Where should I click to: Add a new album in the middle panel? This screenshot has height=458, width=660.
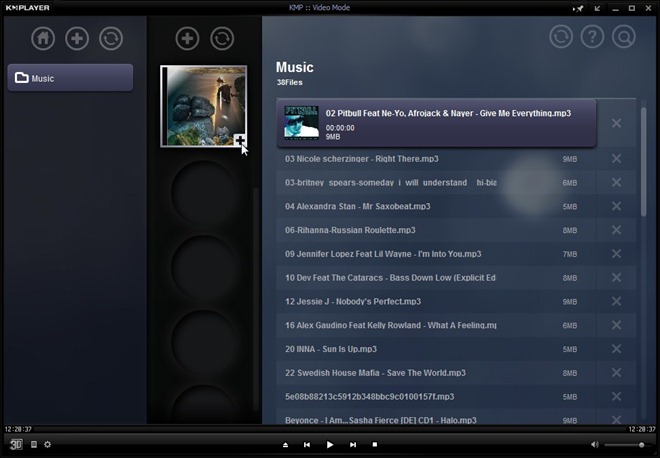coord(187,39)
